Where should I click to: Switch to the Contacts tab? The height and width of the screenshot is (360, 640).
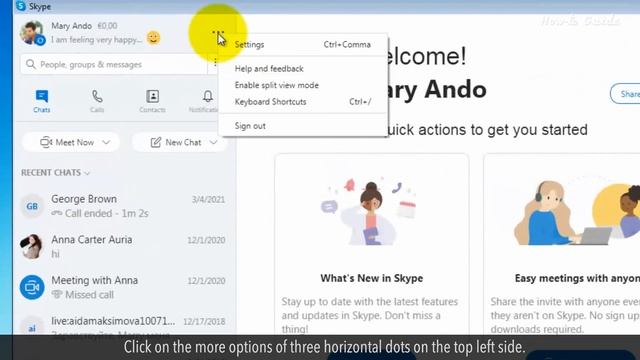click(152, 101)
